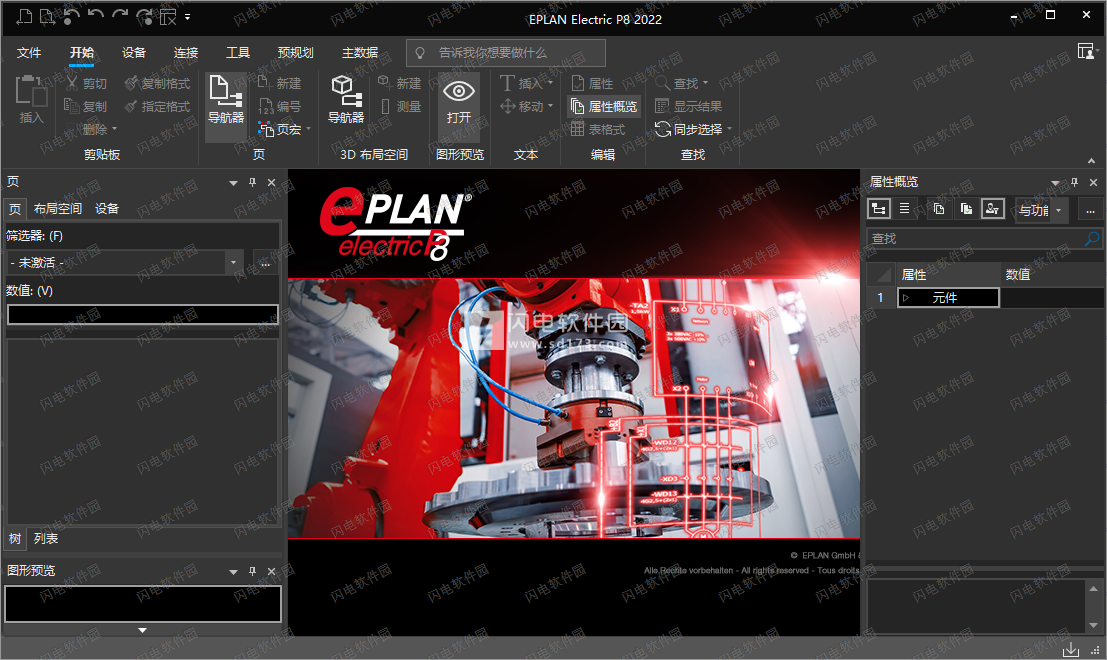Viewport: 1107px width, 660px height.
Task: Open the customize quick access toolbar arrow
Action: (x=187, y=17)
